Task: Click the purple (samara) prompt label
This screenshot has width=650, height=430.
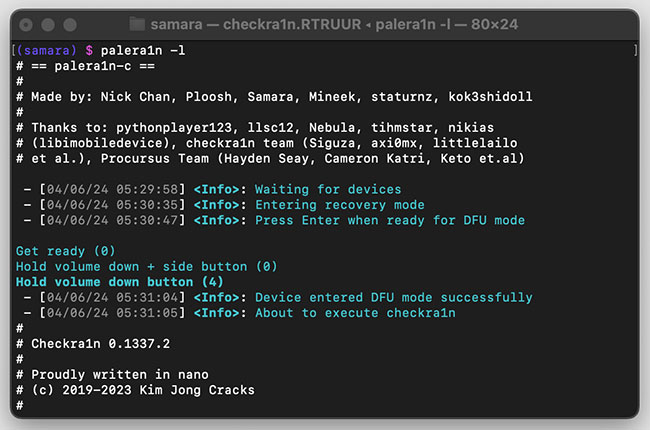Action: pyautogui.click(x=46, y=51)
